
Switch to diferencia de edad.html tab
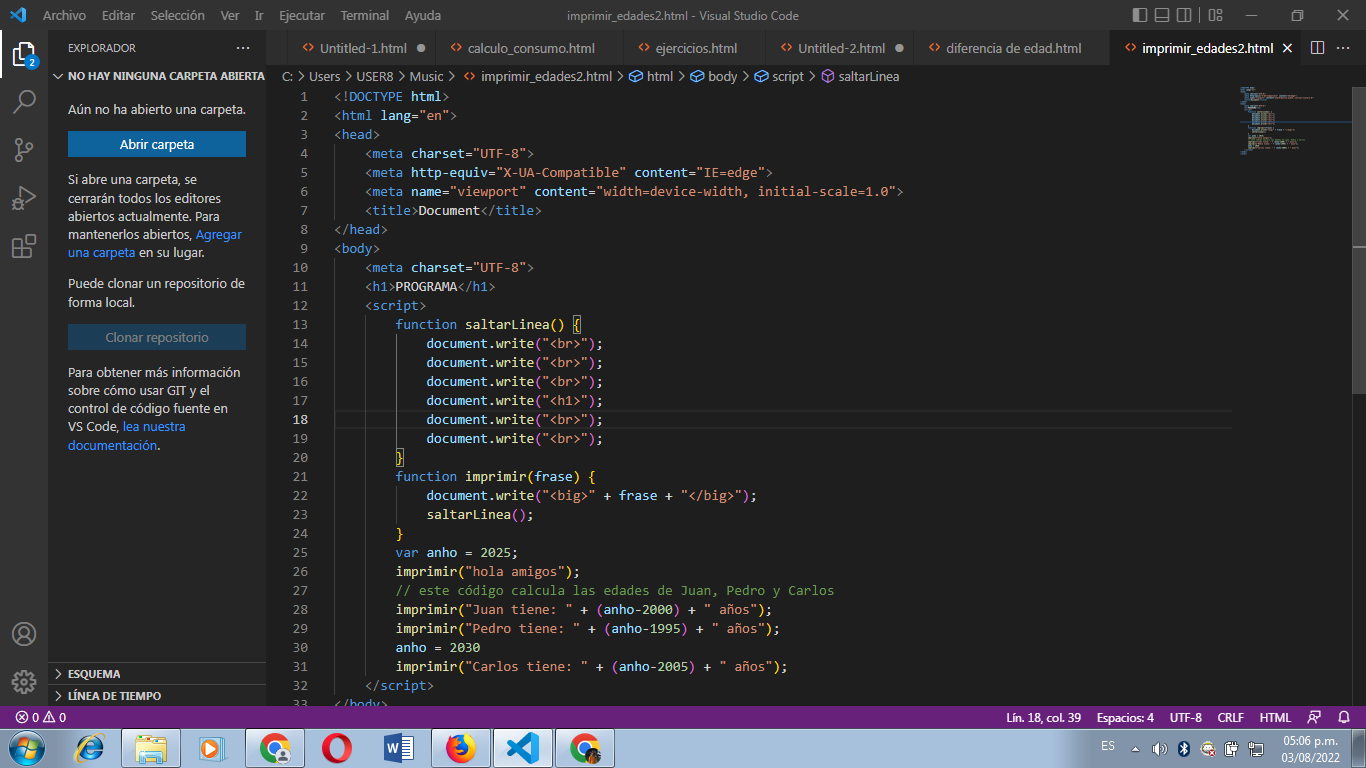(1013, 48)
